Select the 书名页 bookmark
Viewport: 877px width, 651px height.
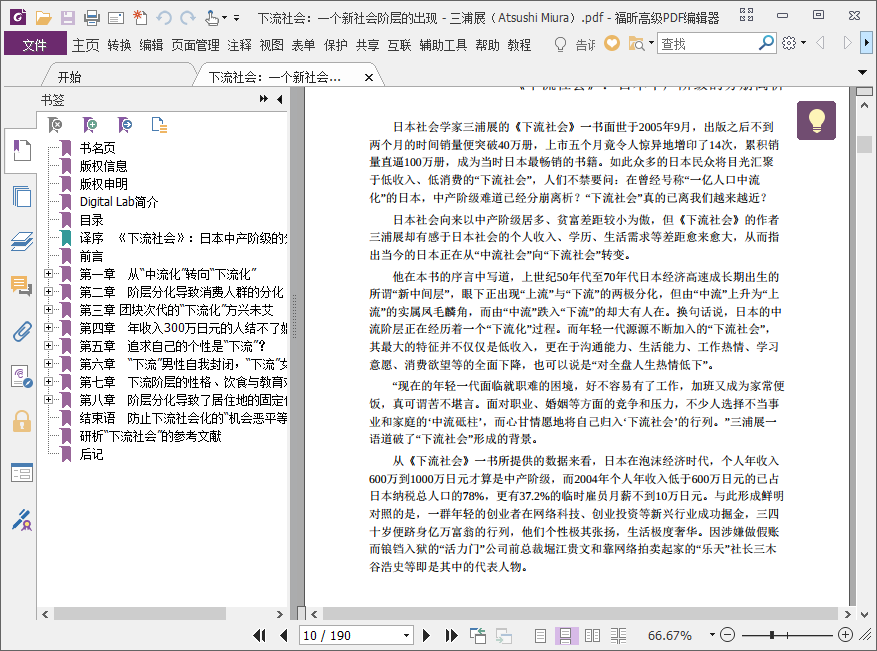tap(97, 148)
